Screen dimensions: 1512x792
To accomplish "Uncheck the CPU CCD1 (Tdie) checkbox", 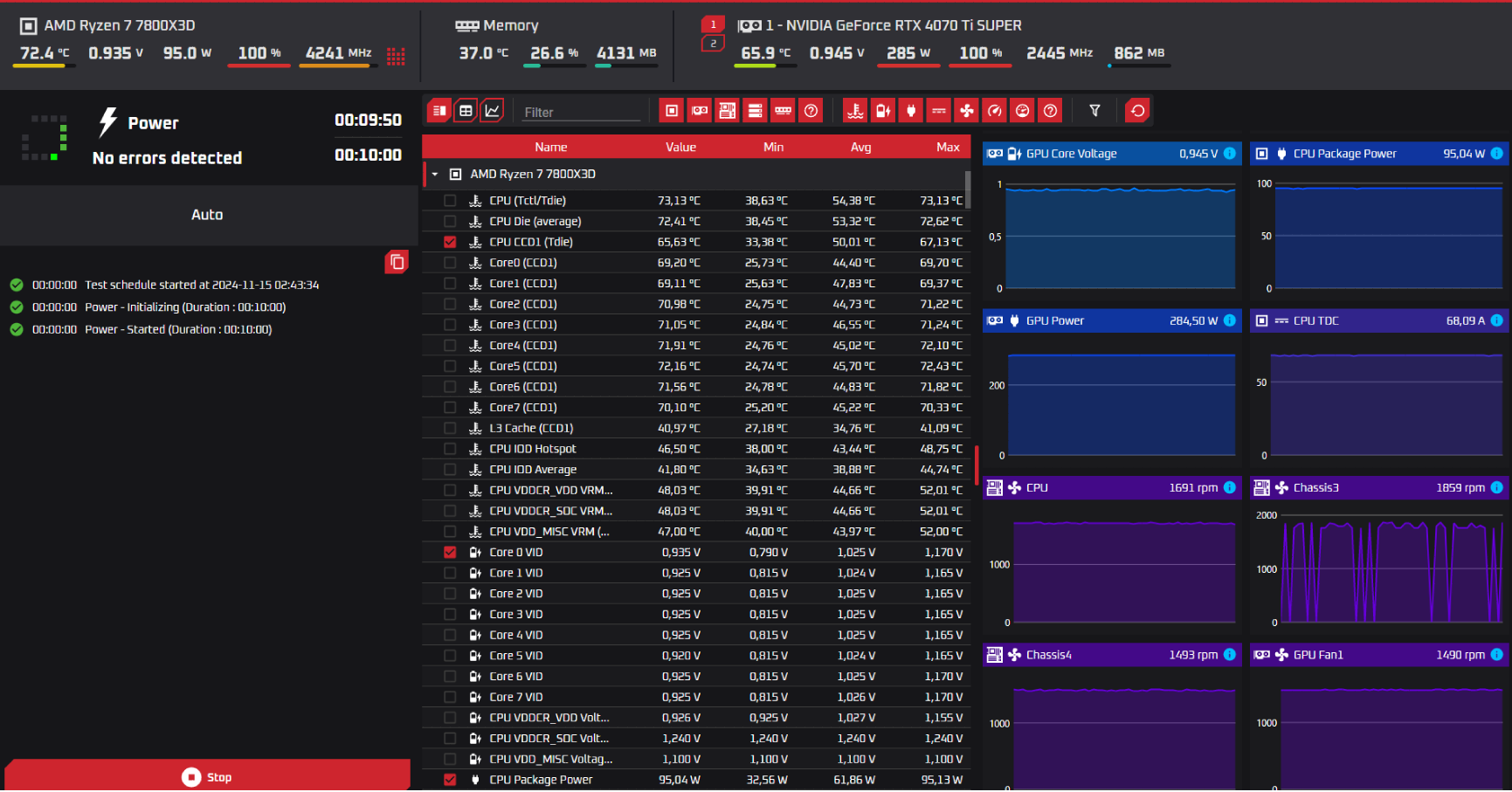I will click(x=450, y=242).
